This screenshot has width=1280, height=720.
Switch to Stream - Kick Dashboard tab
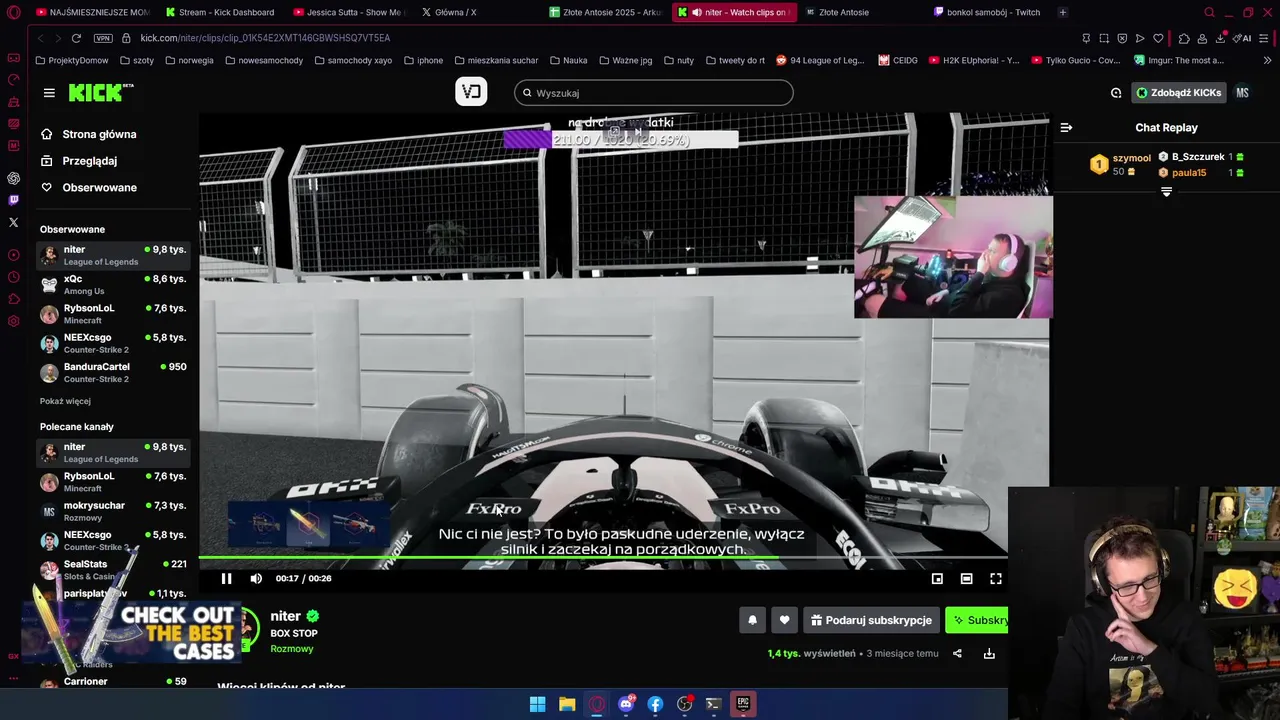click(220, 12)
